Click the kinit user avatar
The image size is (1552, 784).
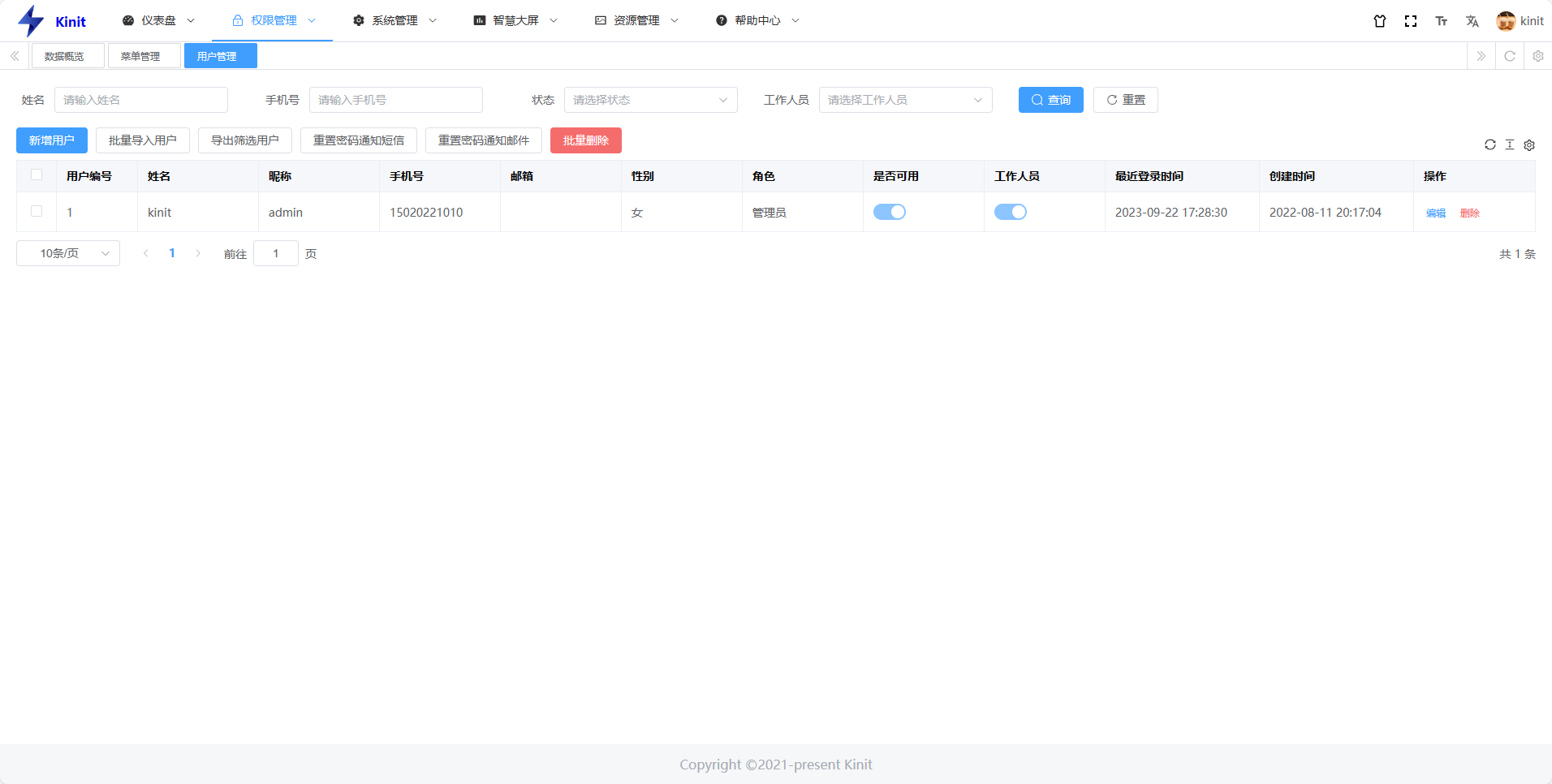pyautogui.click(x=1506, y=21)
